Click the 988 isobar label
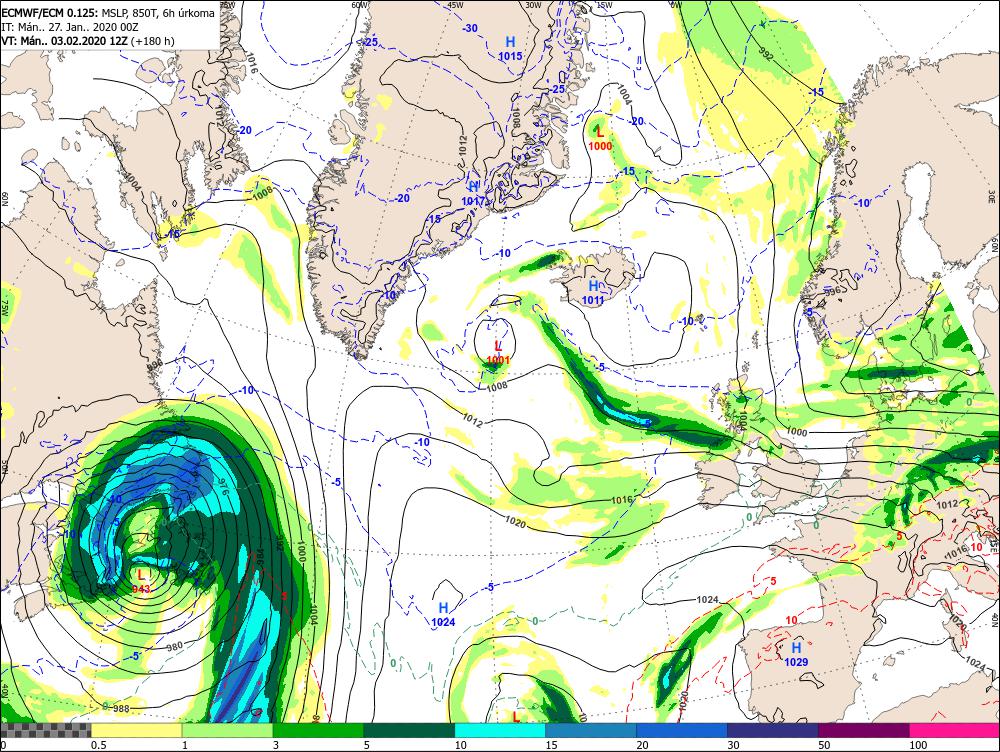1000x752 pixels. point(121,708)
